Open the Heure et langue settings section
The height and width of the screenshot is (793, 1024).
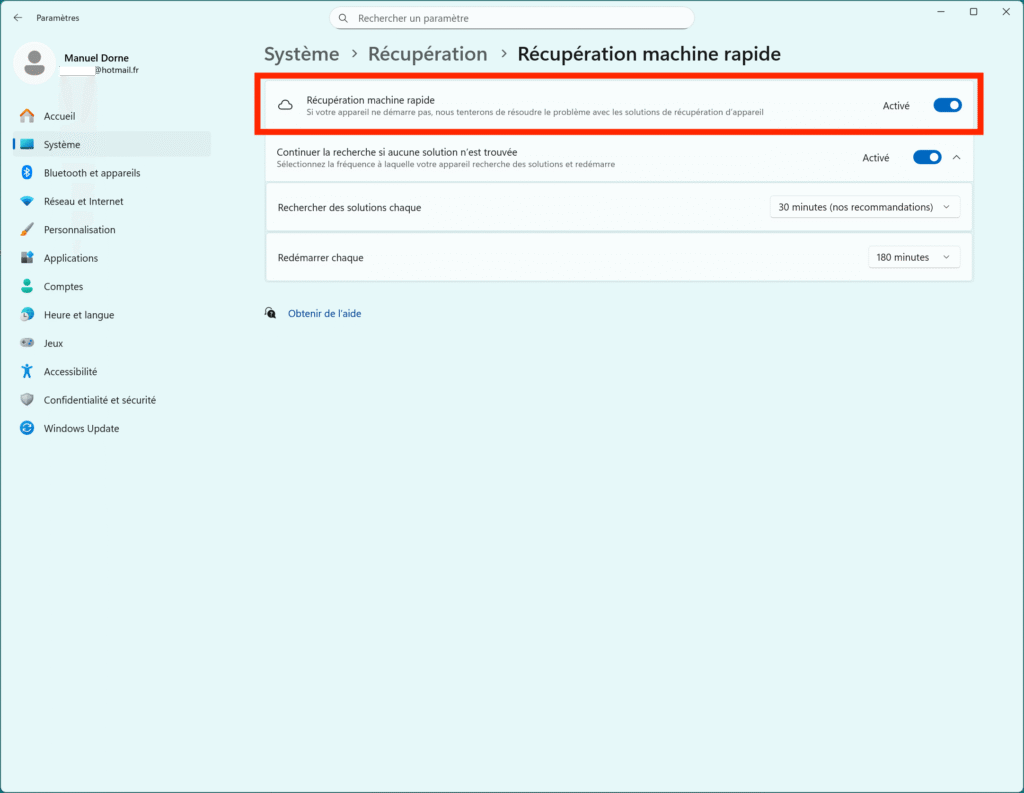[x=78, y=315]
